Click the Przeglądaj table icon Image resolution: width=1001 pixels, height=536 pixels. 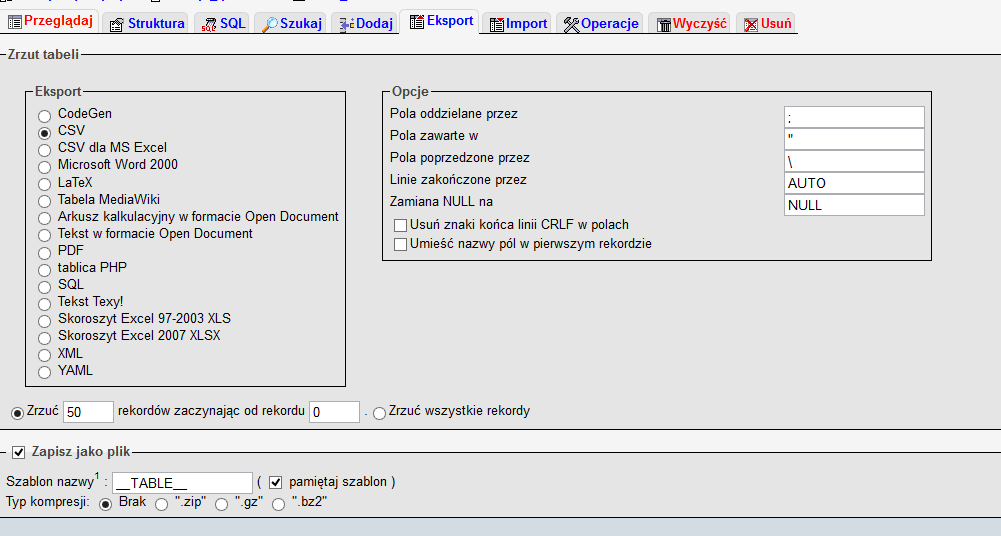[x=15, y=22]
